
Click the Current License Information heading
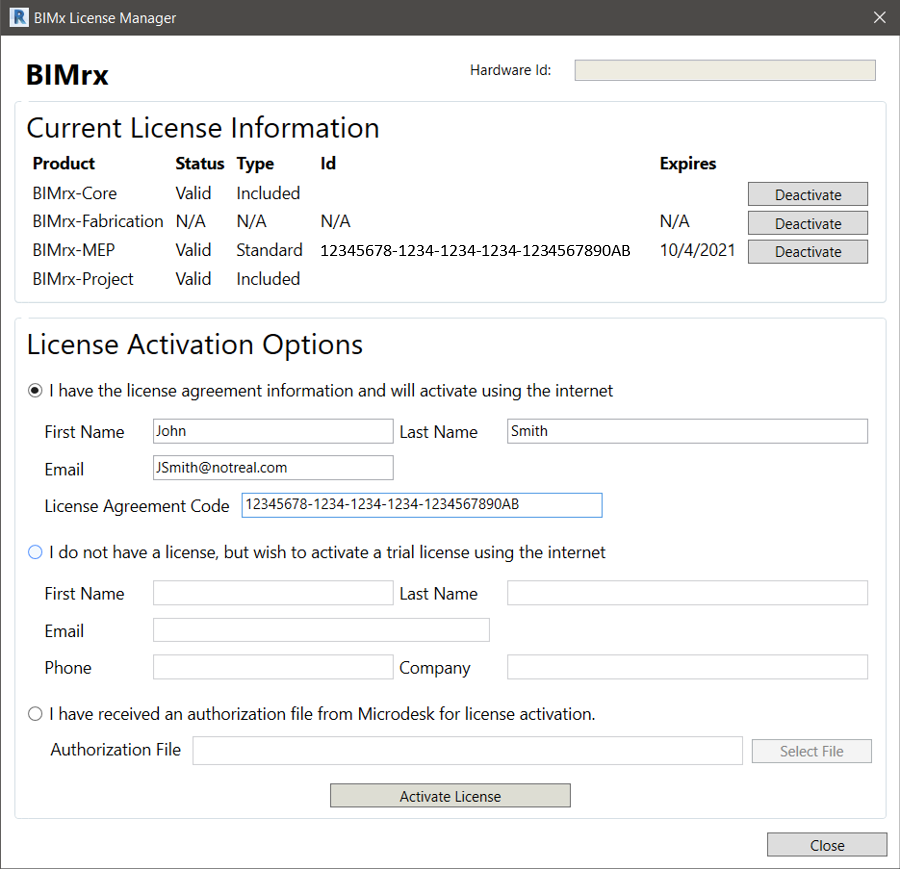(x=203, y=128)
